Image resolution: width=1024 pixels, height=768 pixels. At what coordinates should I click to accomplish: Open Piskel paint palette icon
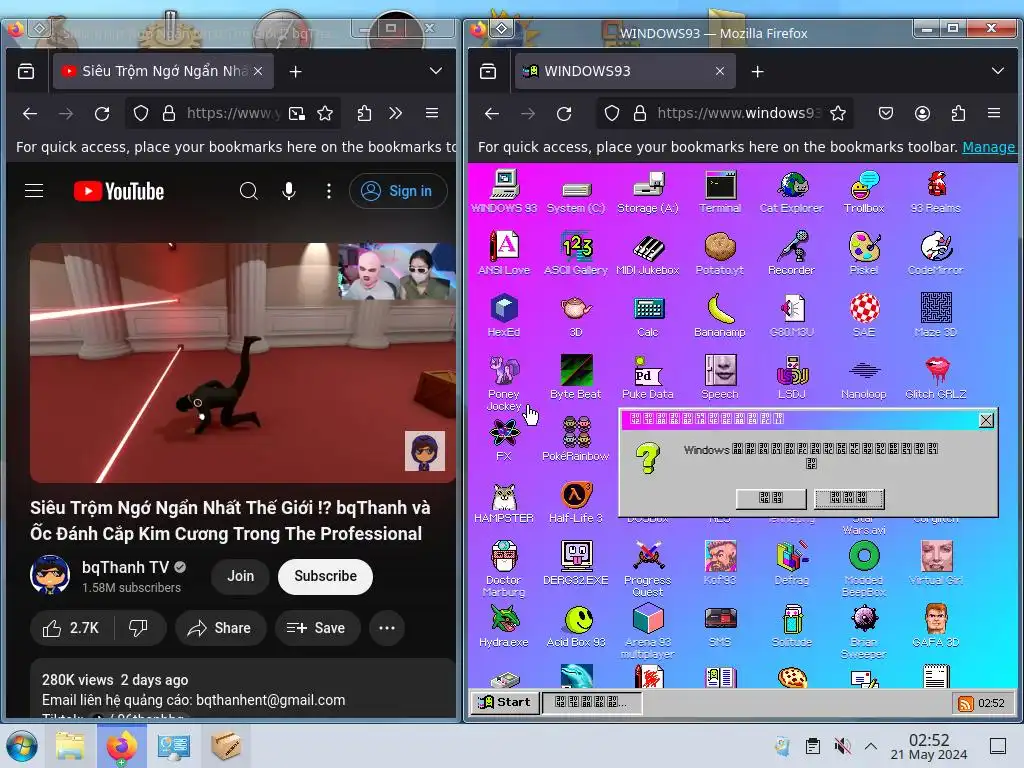click(863, 253)
